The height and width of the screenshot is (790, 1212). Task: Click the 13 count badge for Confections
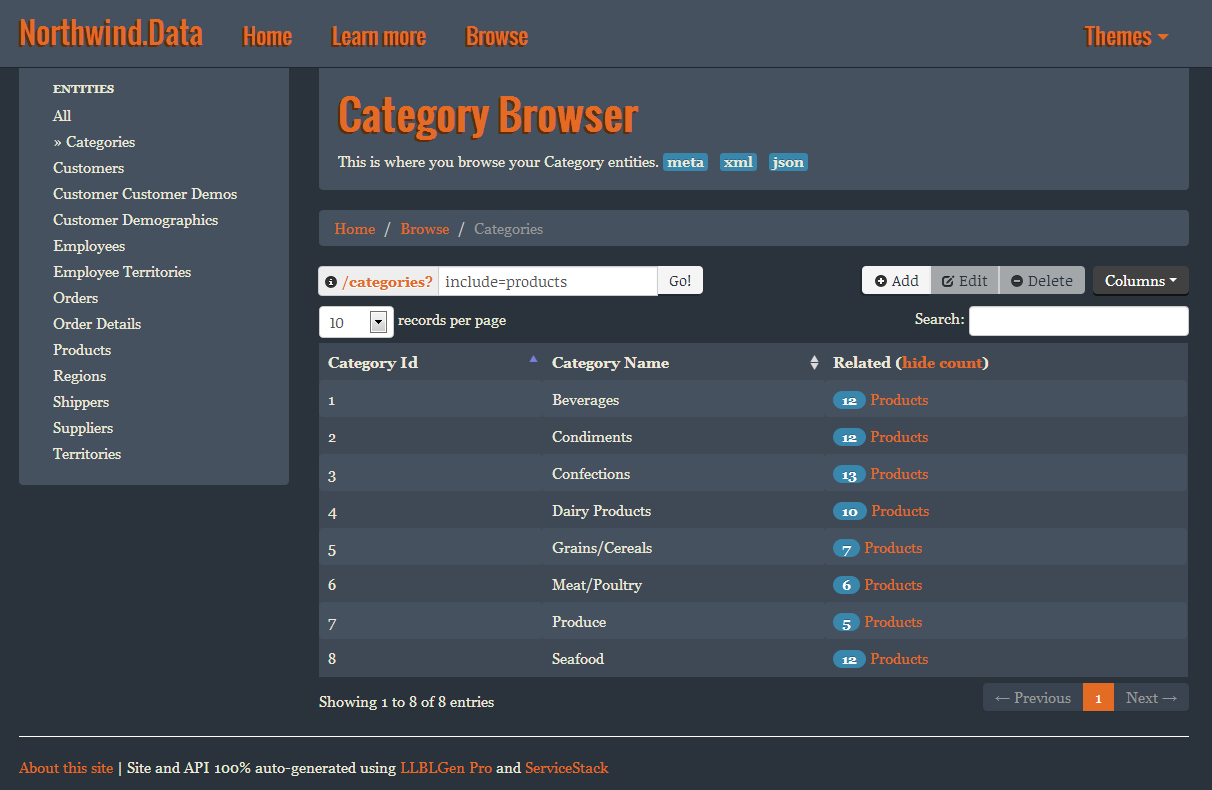tap(849, 475)
